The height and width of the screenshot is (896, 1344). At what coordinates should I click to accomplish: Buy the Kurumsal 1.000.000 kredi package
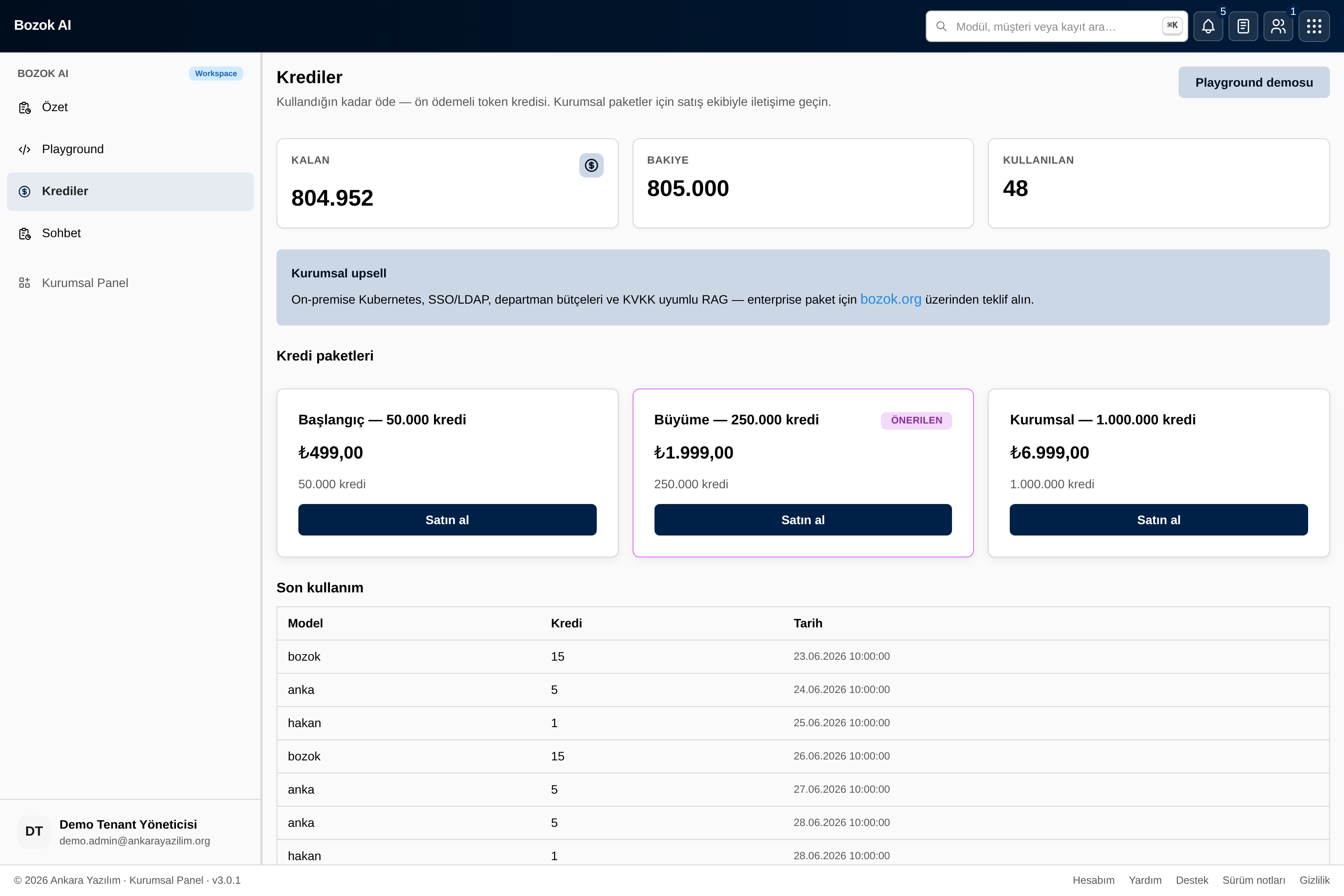point(1158,520)
